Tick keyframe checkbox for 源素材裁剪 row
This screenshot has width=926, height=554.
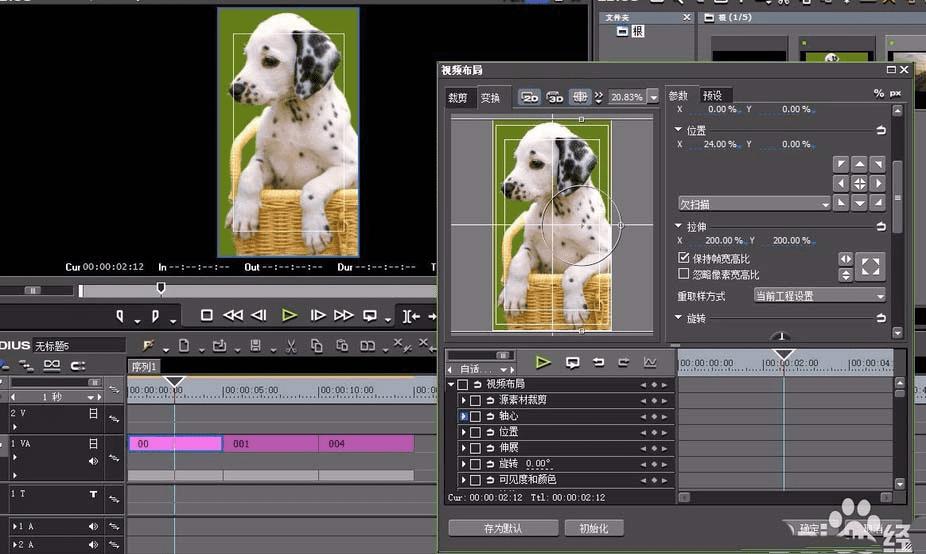click(475, 400)
